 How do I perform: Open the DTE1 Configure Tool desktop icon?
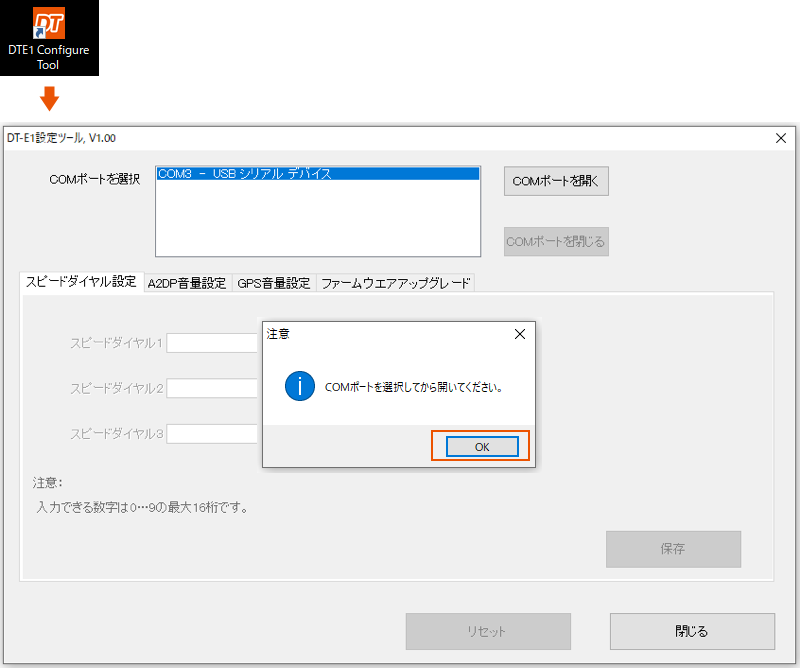point(48,25)
